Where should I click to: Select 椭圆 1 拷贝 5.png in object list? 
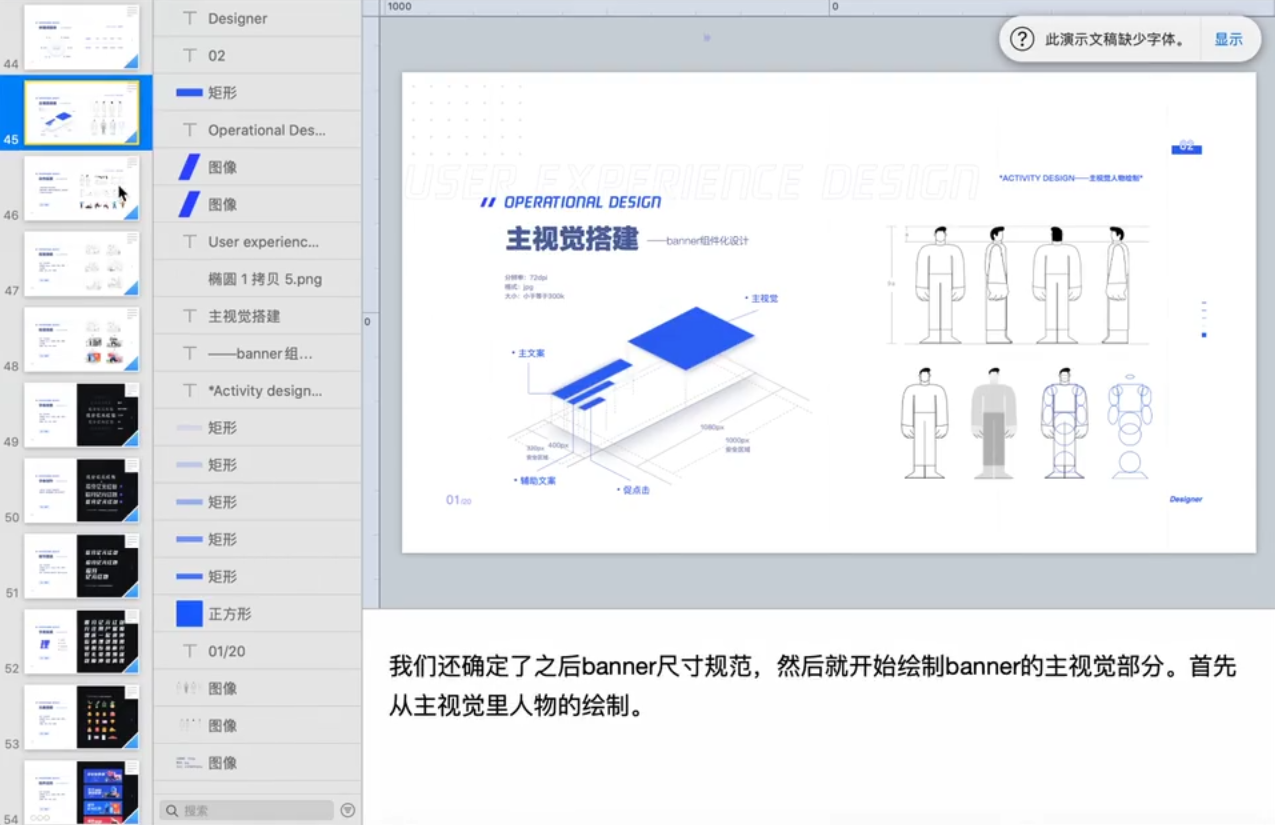point(258,279)
